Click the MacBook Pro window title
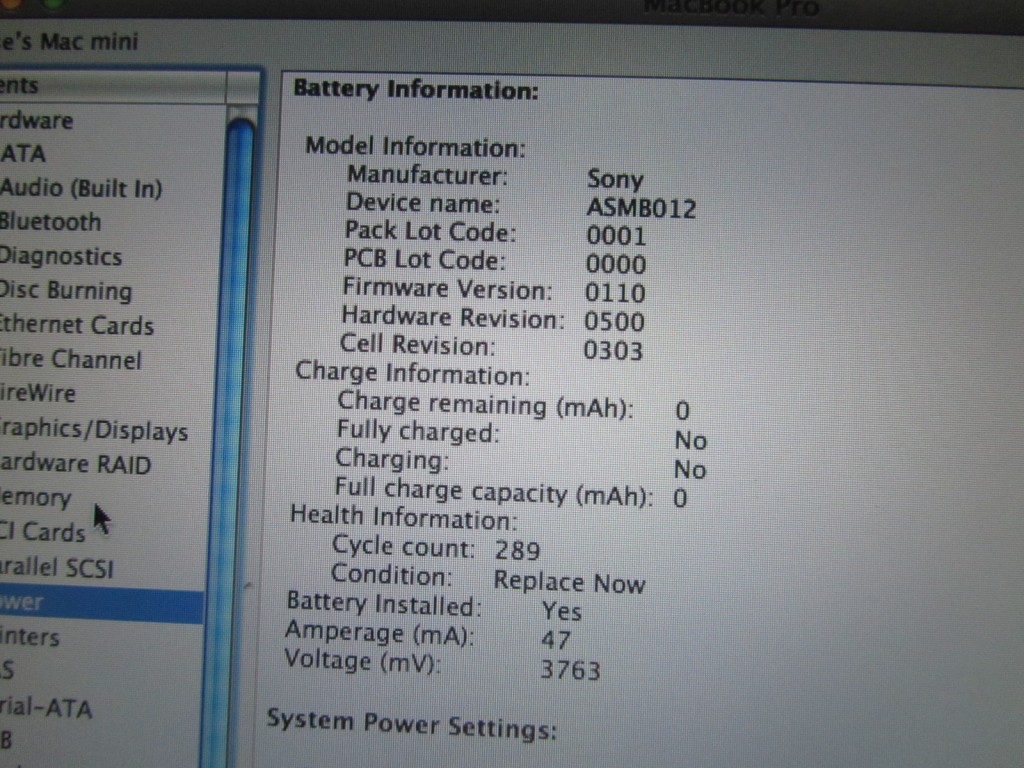Viewport: 1024px width, 768px height. pyautogui.click(x=731, y=8)
